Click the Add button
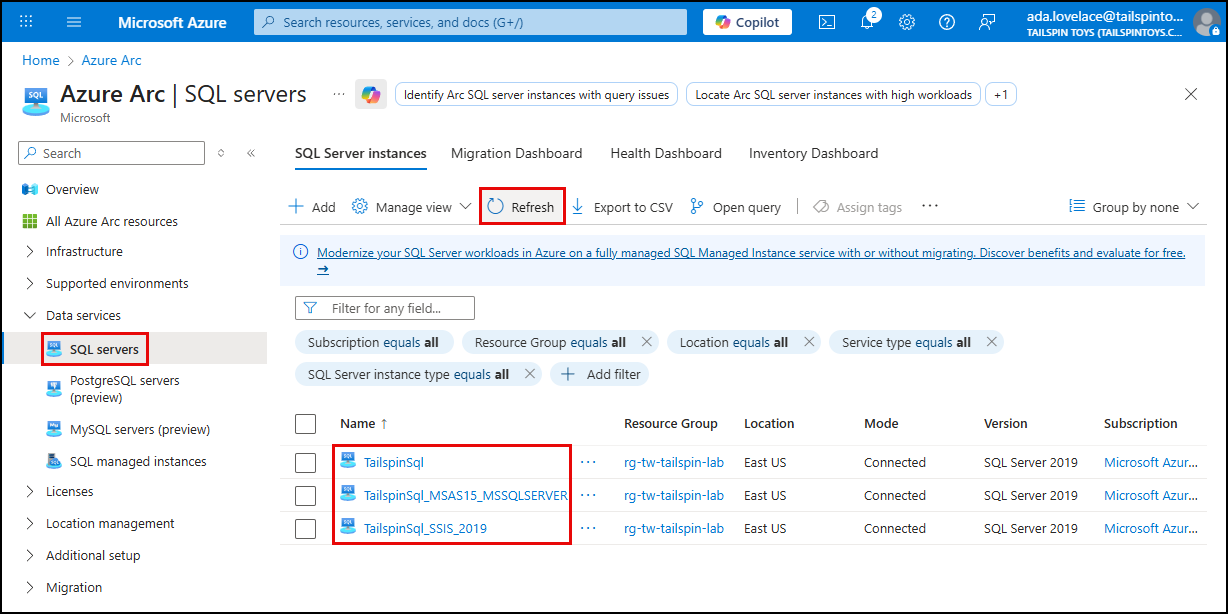Viewport: 1228px width, 614px height. point(311,207)
